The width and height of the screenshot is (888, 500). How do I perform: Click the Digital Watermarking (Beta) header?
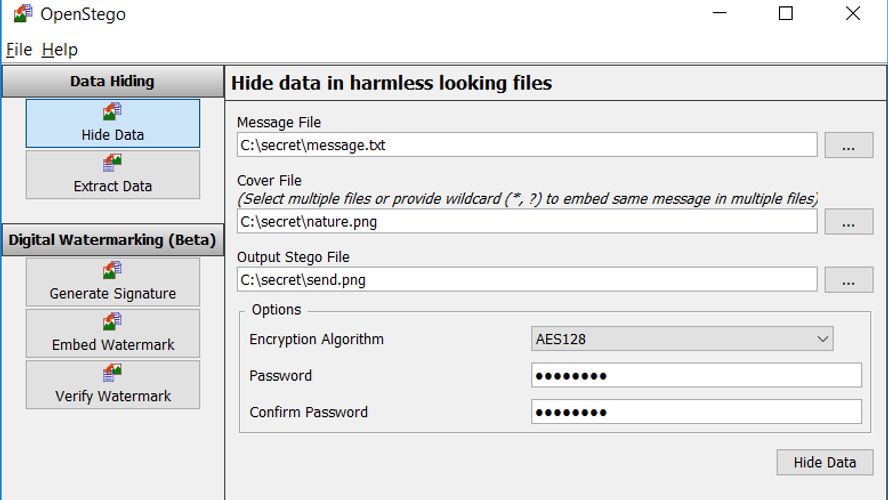pyautogui.click(x=112, y=240)
